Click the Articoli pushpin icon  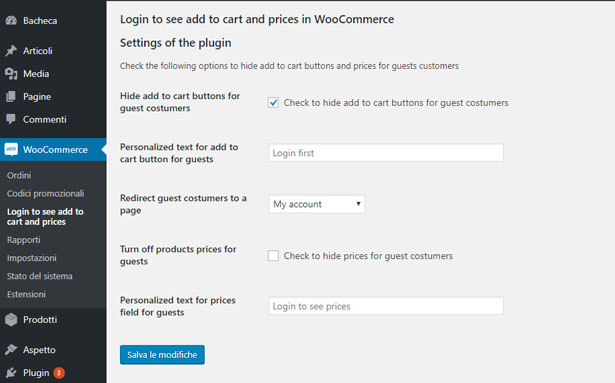point(11,51)
